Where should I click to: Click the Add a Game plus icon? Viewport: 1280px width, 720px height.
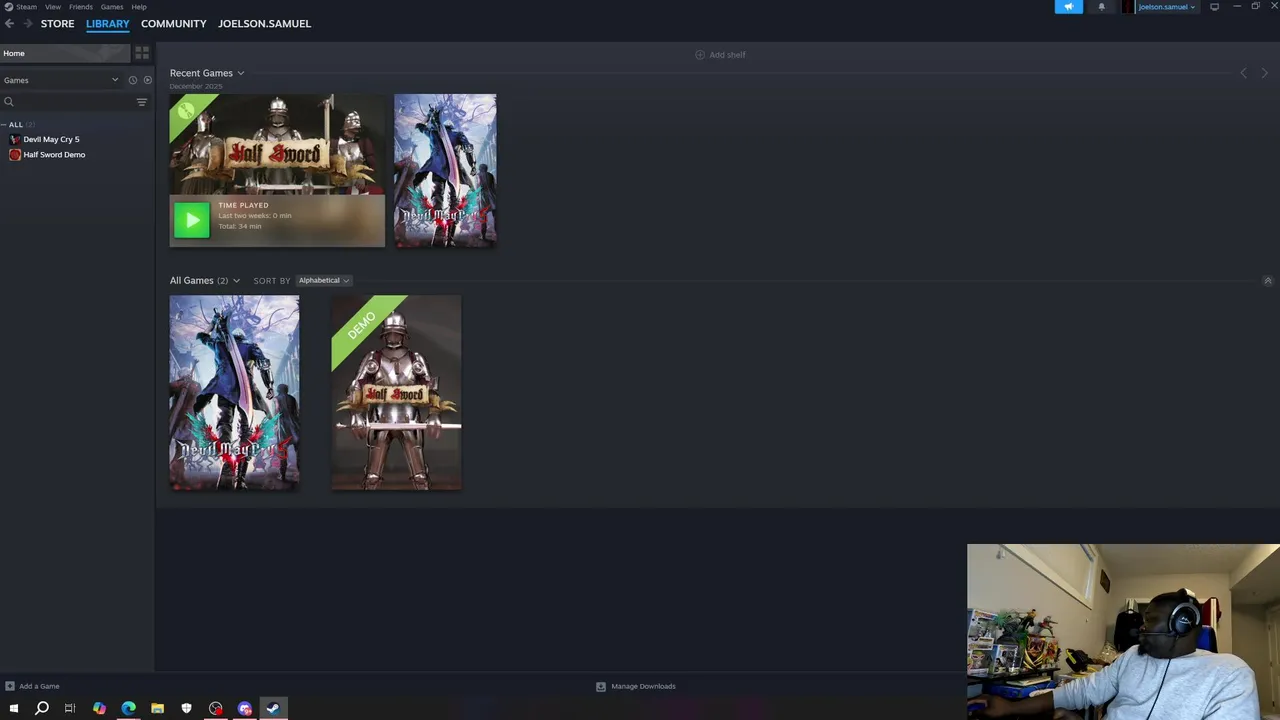point(9,686)
